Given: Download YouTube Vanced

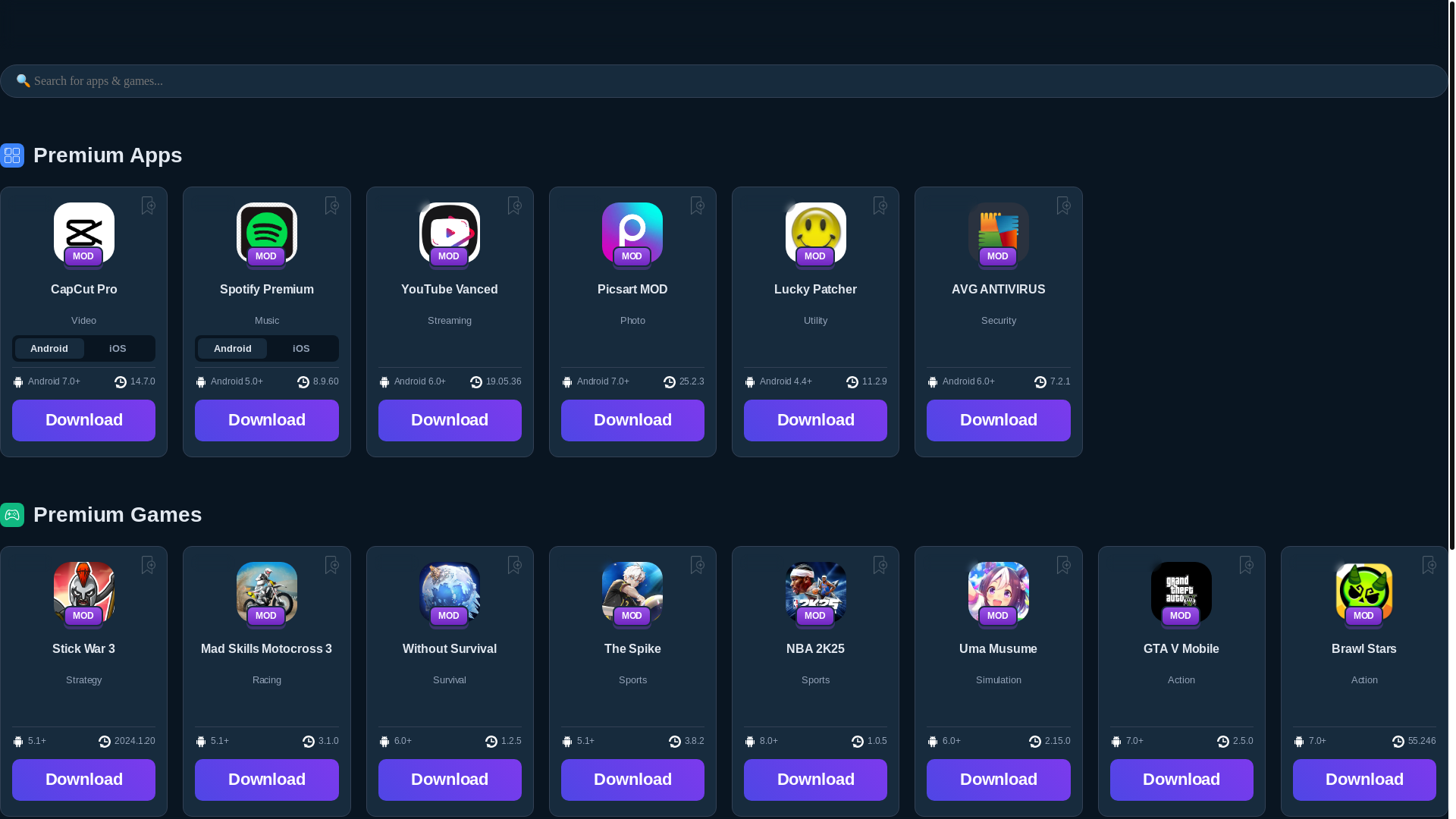Looking at the screenshot, I should [x=450, y=420].
